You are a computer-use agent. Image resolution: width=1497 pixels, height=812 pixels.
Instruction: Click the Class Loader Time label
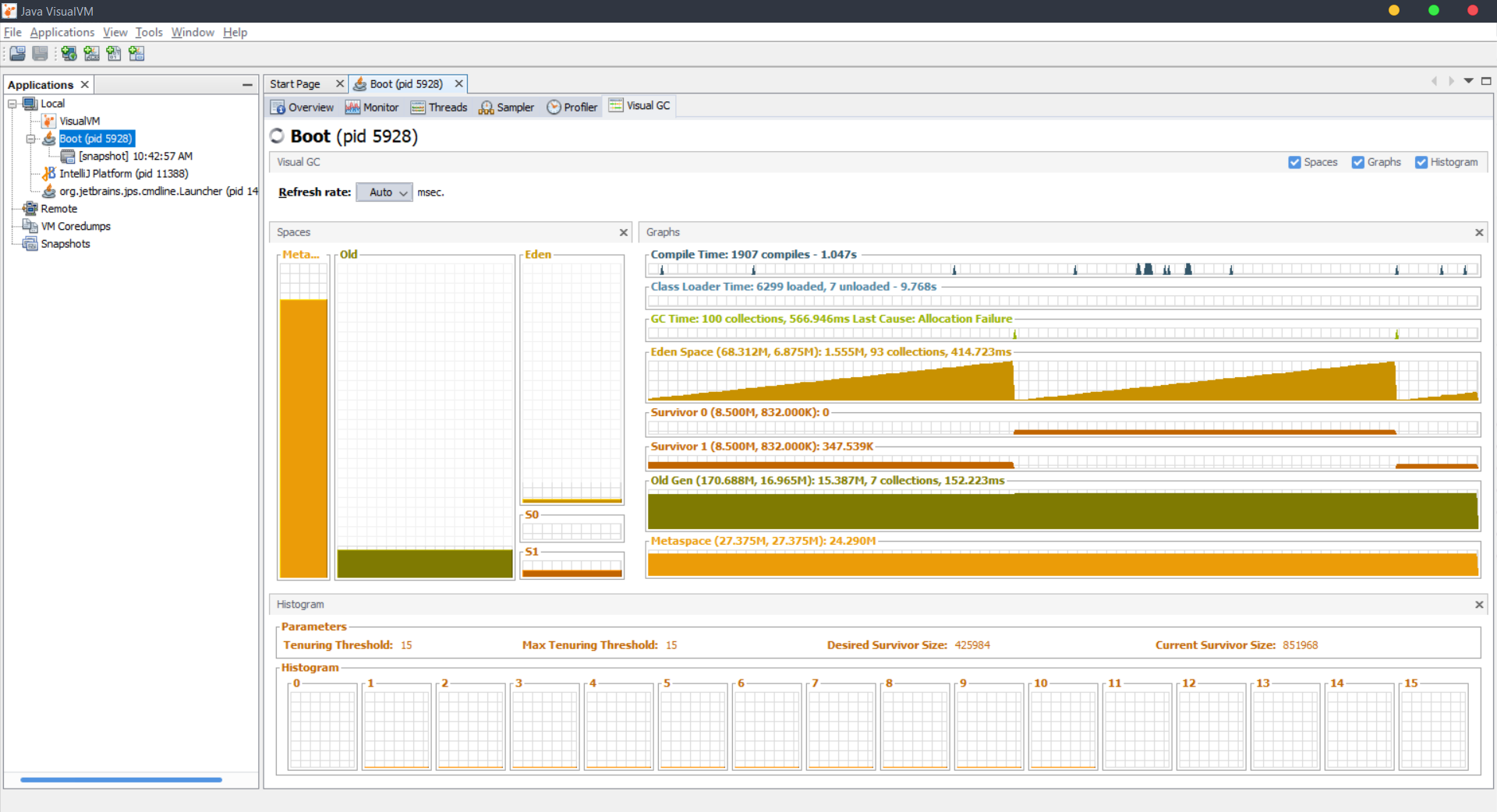click(794, 287)
